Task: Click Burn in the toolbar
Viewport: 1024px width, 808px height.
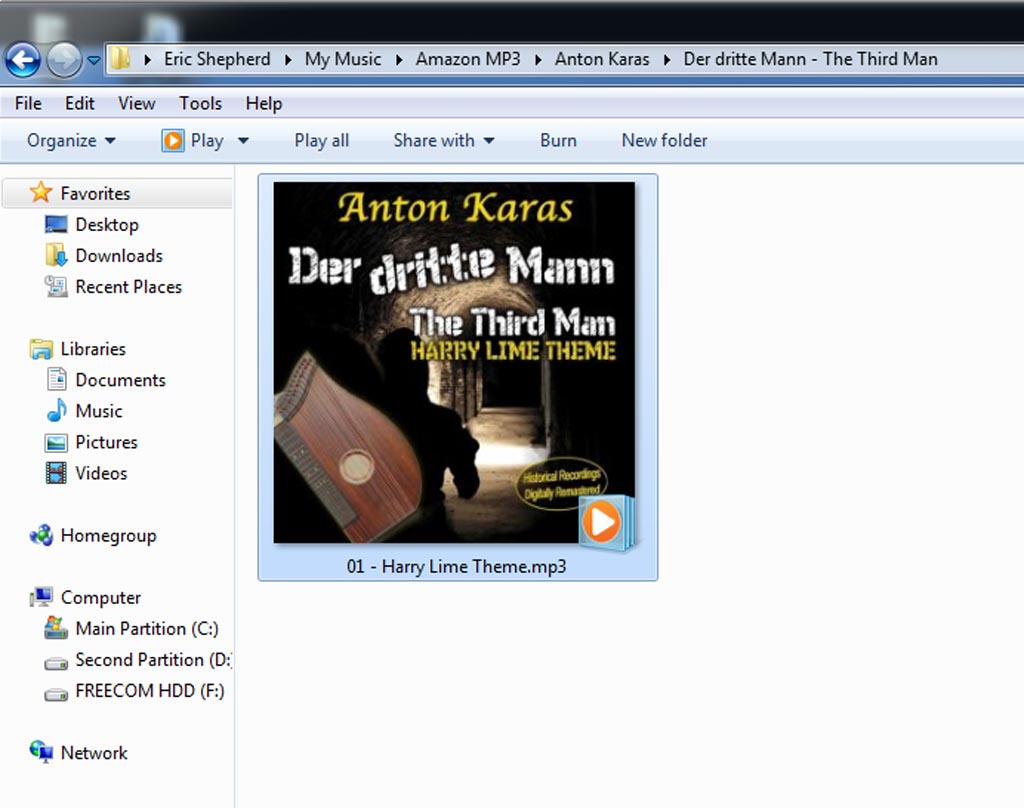Action: (558, 140)
